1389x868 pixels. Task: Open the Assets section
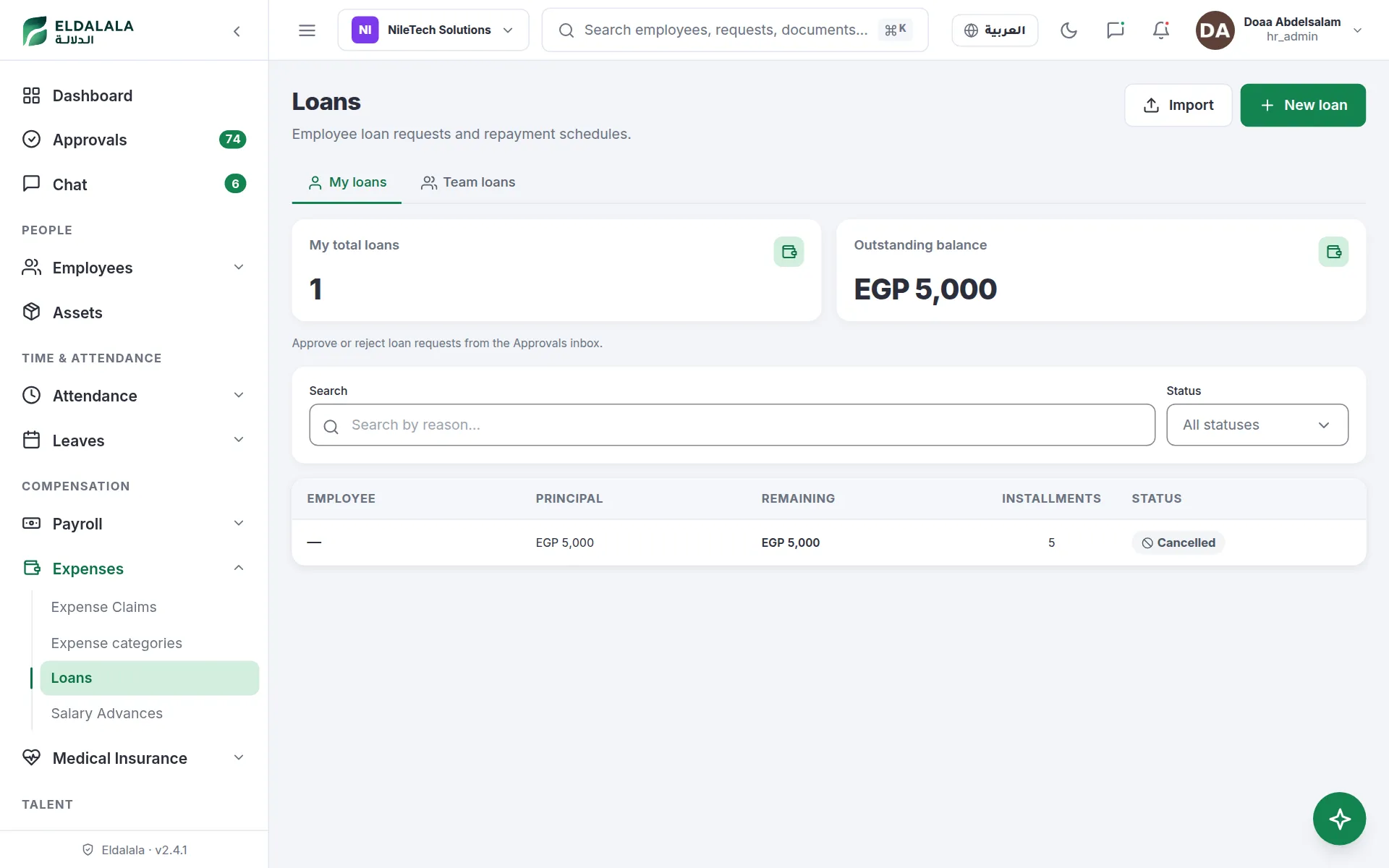134,312
